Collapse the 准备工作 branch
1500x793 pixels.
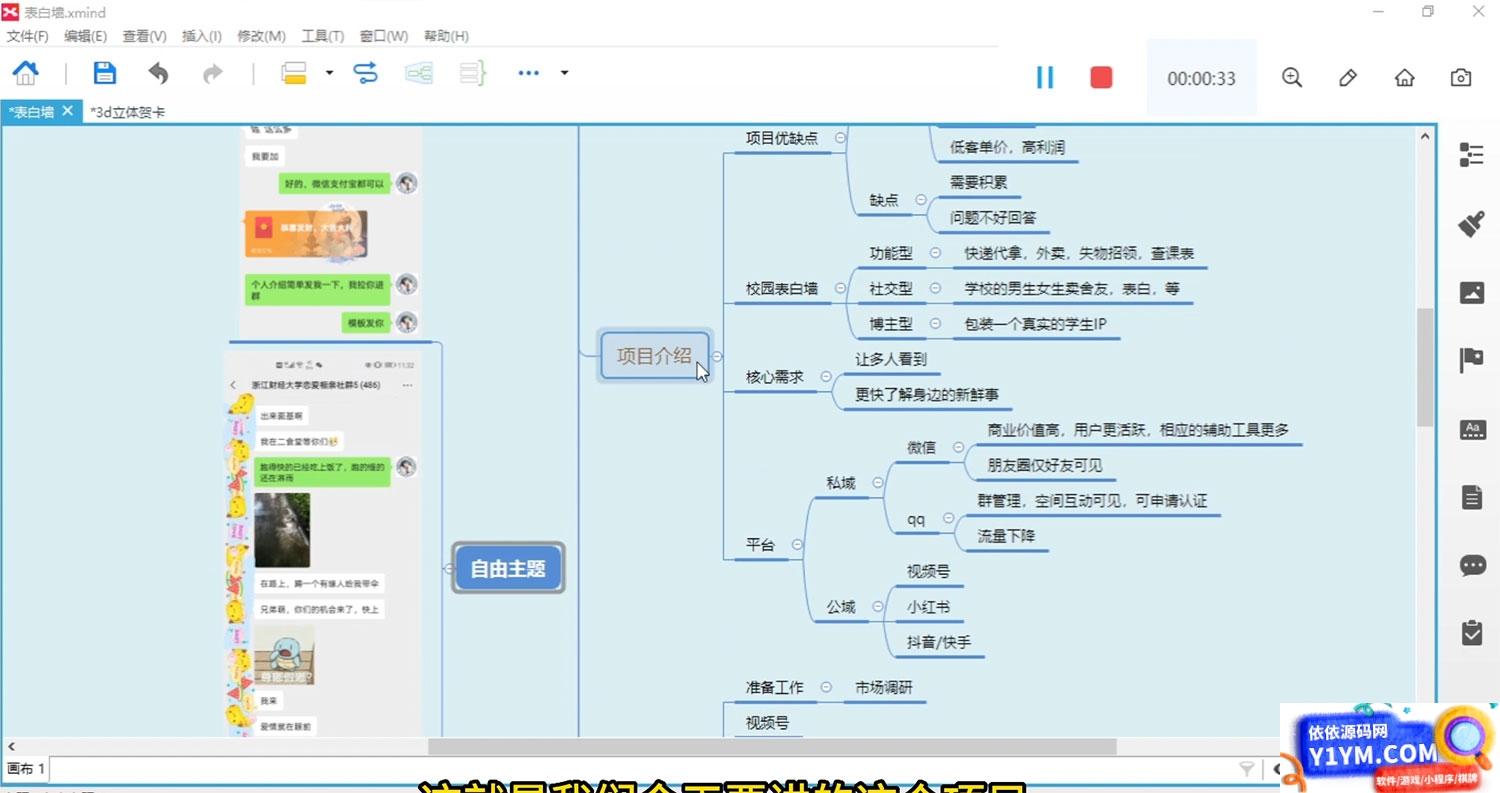click(826, 687)
